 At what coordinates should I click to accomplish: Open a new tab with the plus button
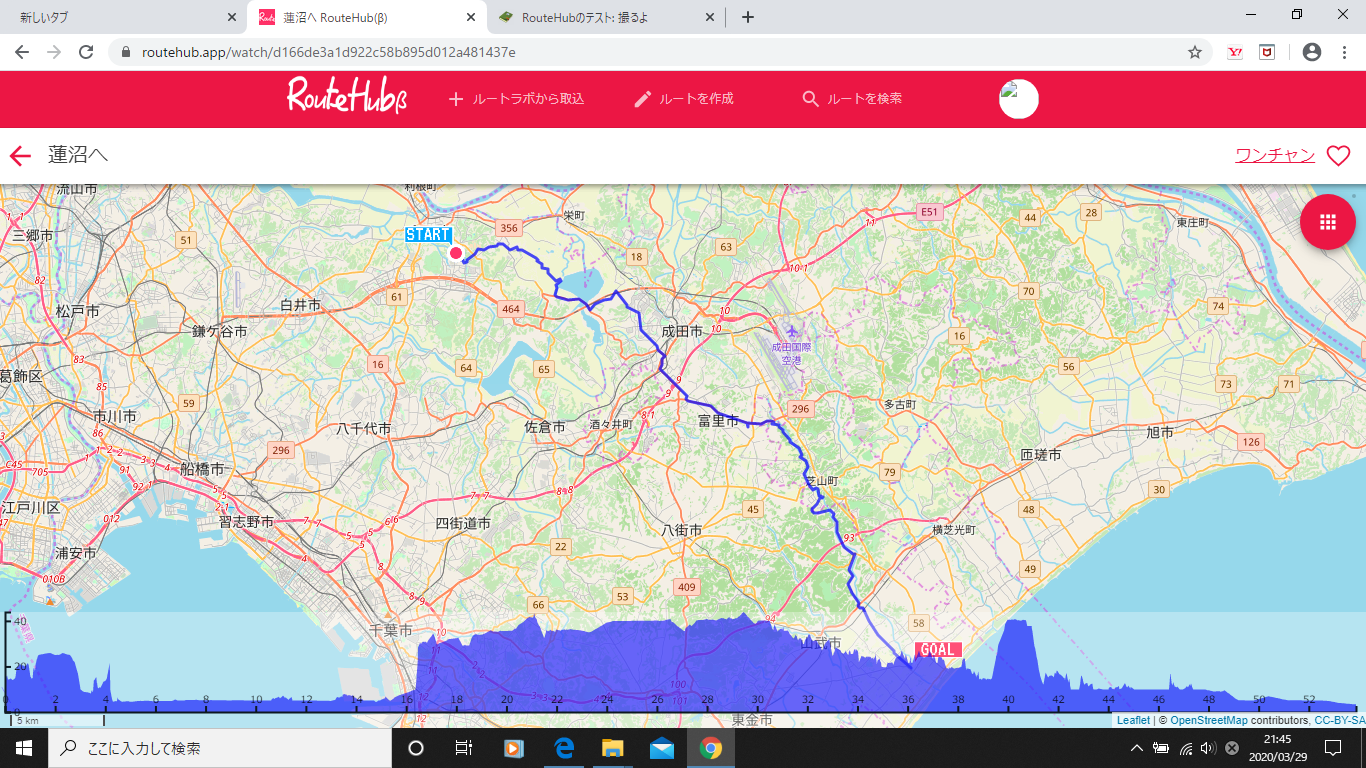click(x=747, y=17)
